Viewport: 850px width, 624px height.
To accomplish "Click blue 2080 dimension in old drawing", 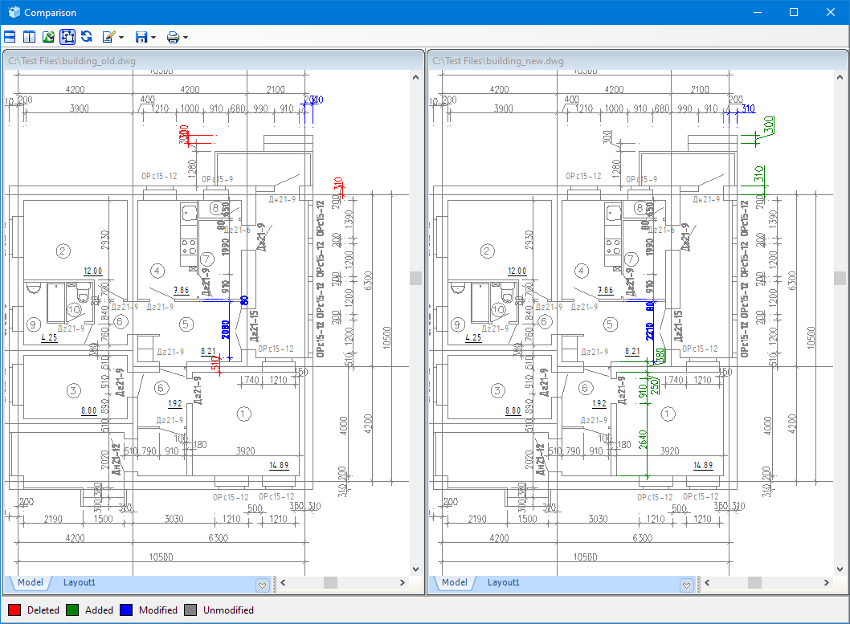I will point(226,330).
